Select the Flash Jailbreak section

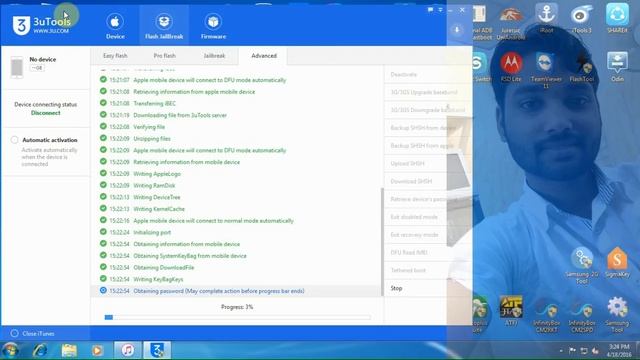pyautogui.click(x=164, y=26)
